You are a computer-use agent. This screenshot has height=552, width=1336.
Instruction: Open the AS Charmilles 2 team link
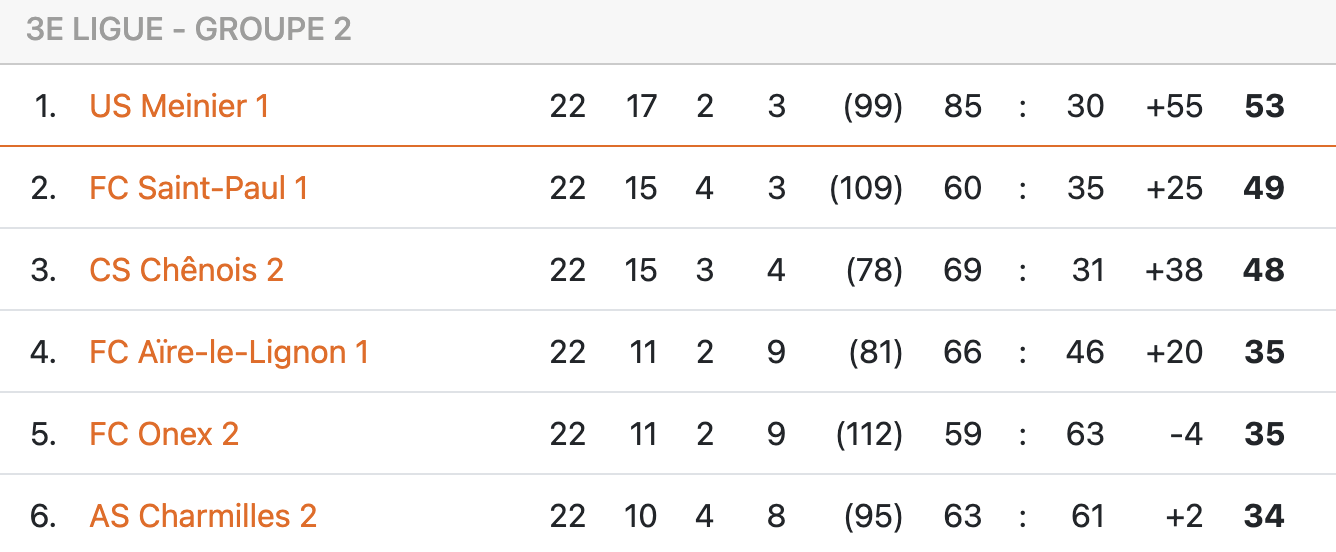(x=203, y=516)
